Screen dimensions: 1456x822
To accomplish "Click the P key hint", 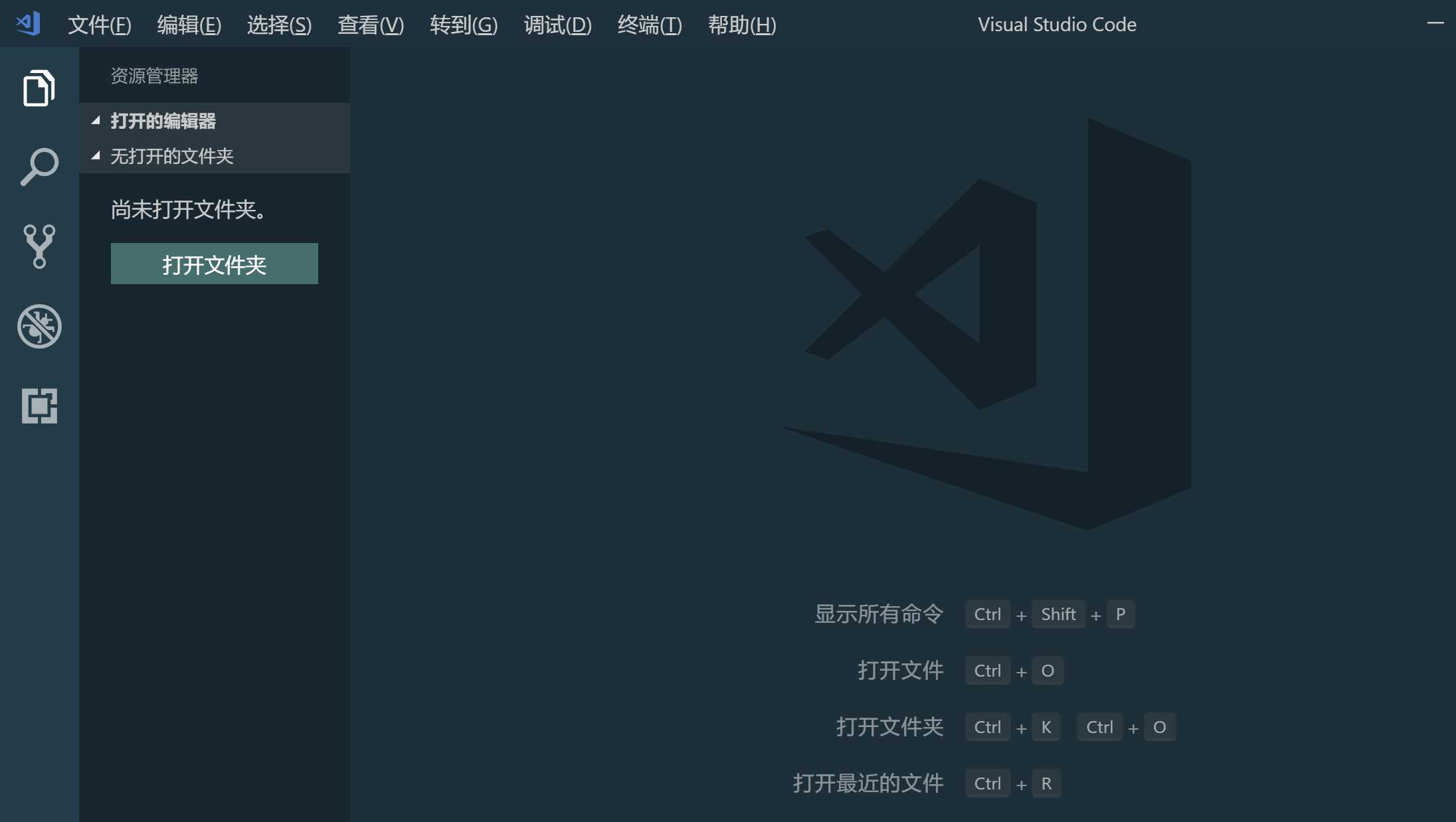I will tap(1121, 614).
